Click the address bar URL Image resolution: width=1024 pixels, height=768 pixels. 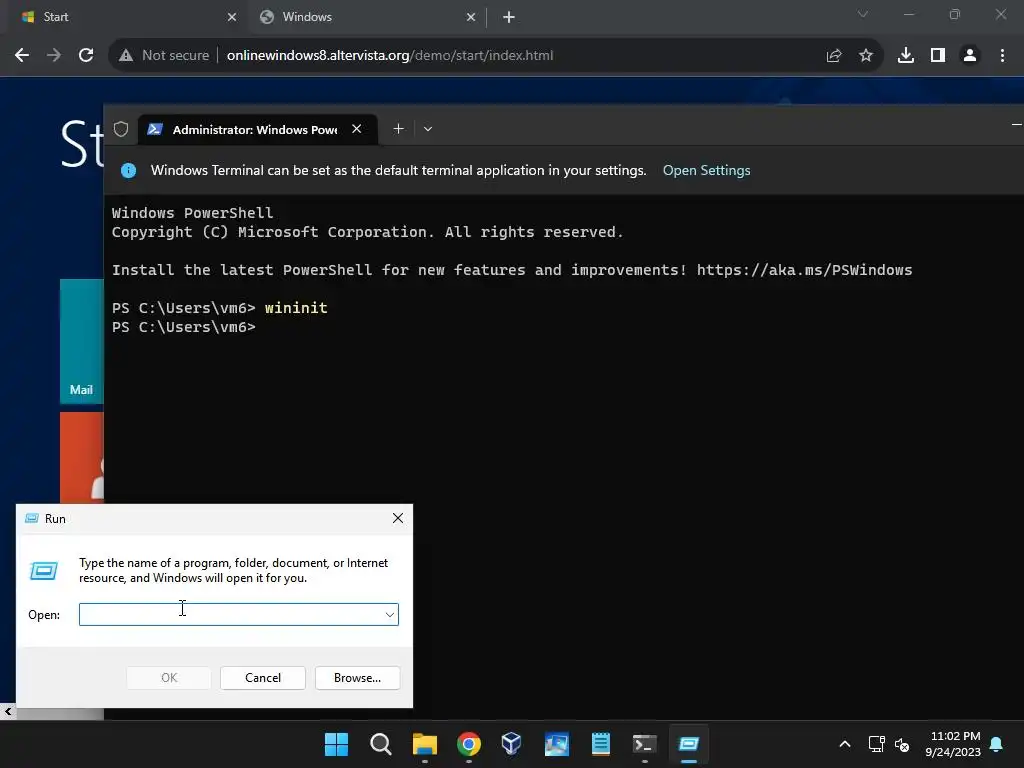[x=390, y=56]
